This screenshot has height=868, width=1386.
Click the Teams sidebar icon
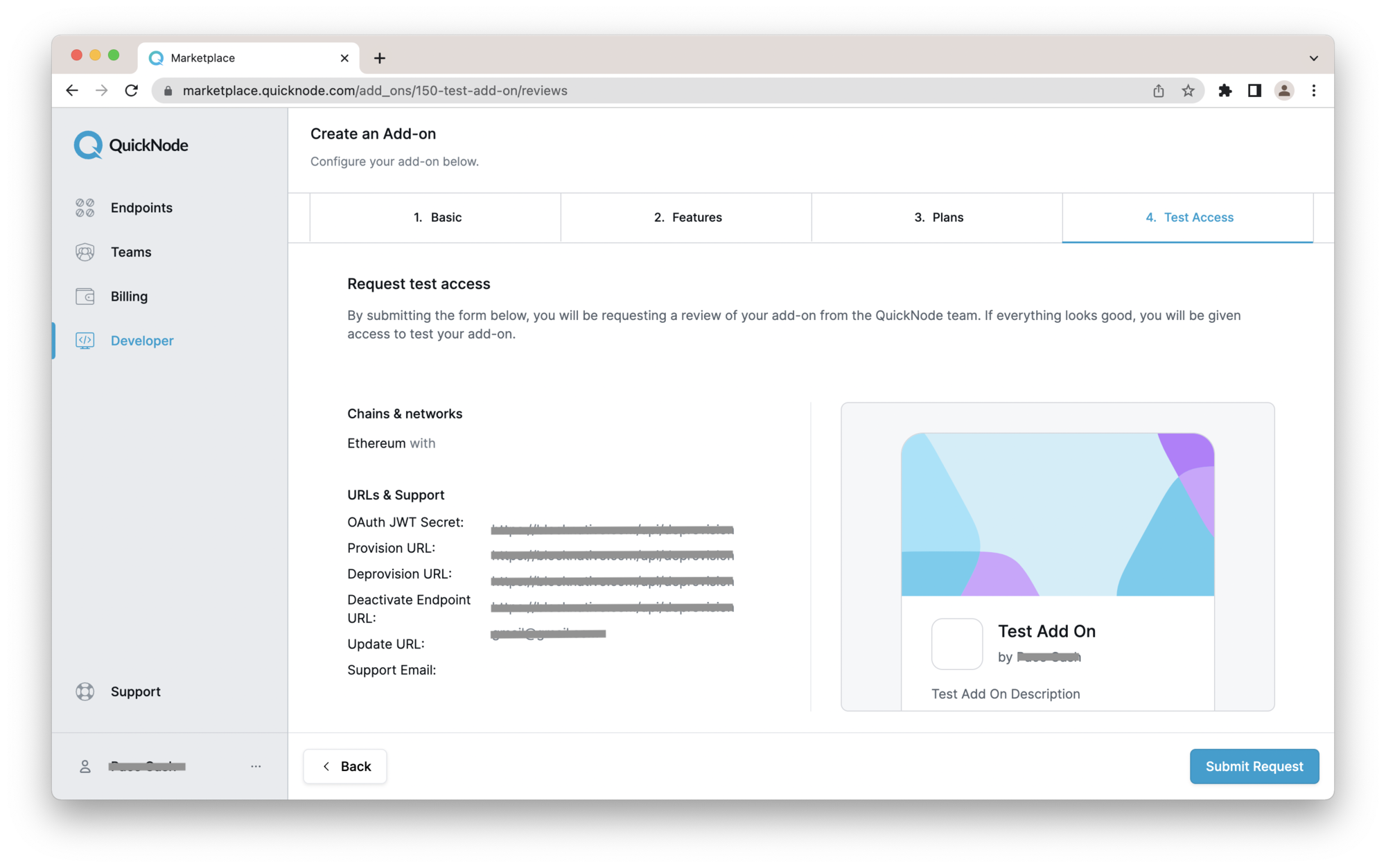click(85, 252)
